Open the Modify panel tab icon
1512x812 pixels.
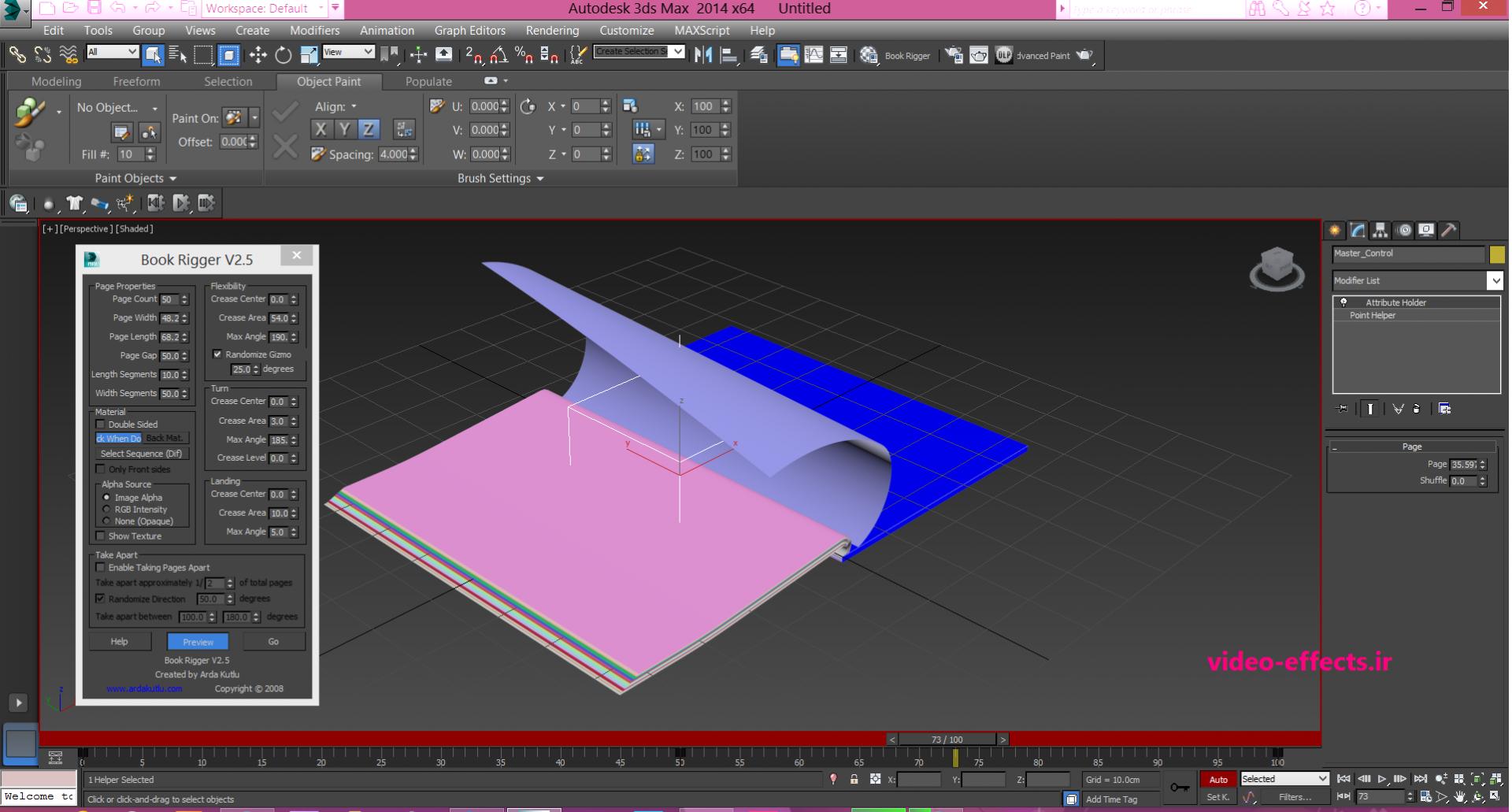[1358, 230]
